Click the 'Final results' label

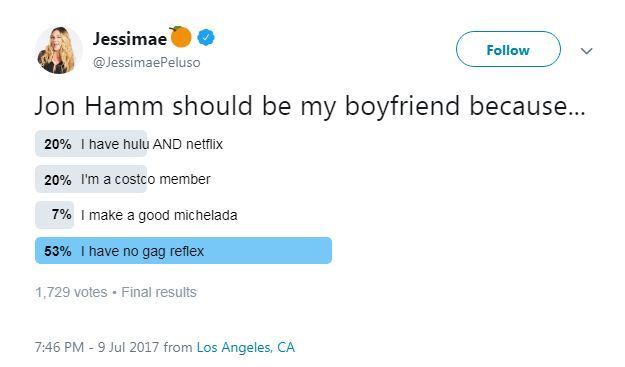[159, 292]
